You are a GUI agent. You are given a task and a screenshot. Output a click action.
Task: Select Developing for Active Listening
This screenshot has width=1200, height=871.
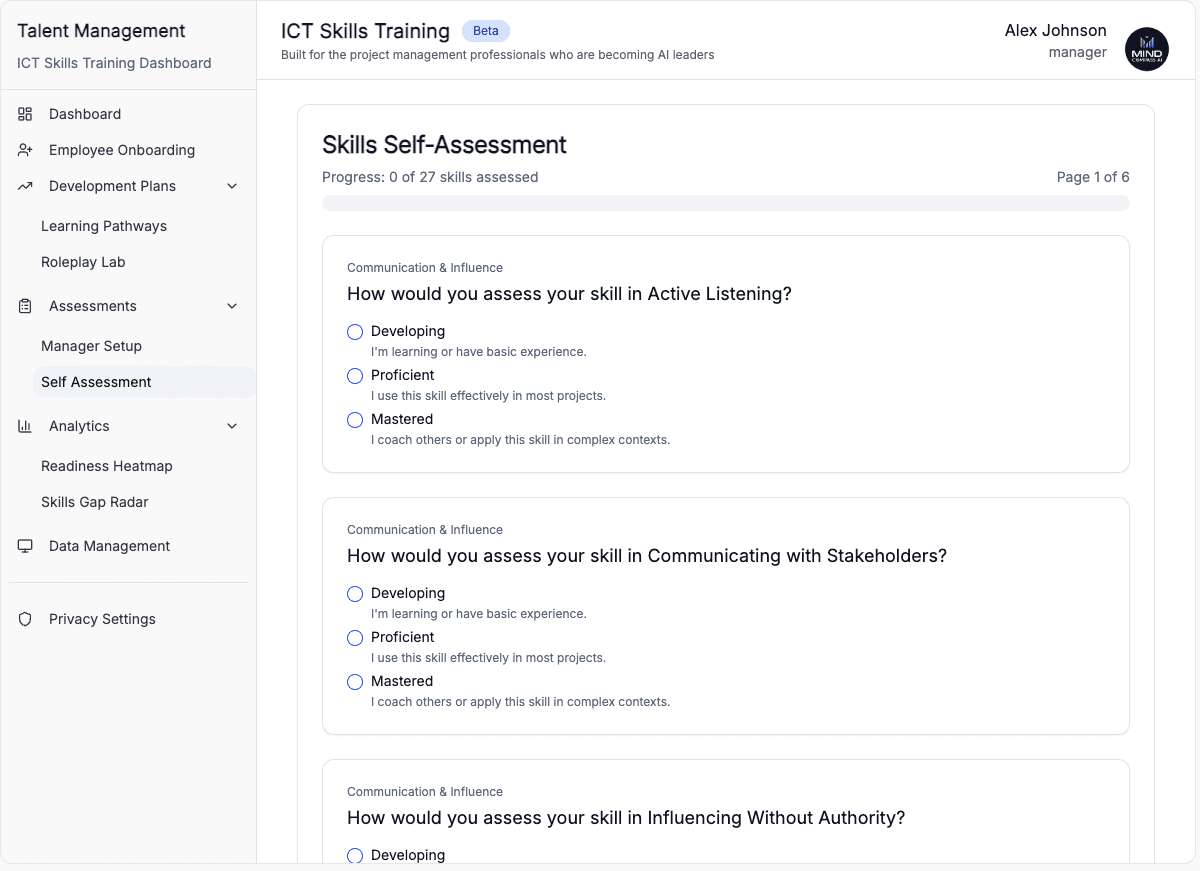click(x=355, y=332)
